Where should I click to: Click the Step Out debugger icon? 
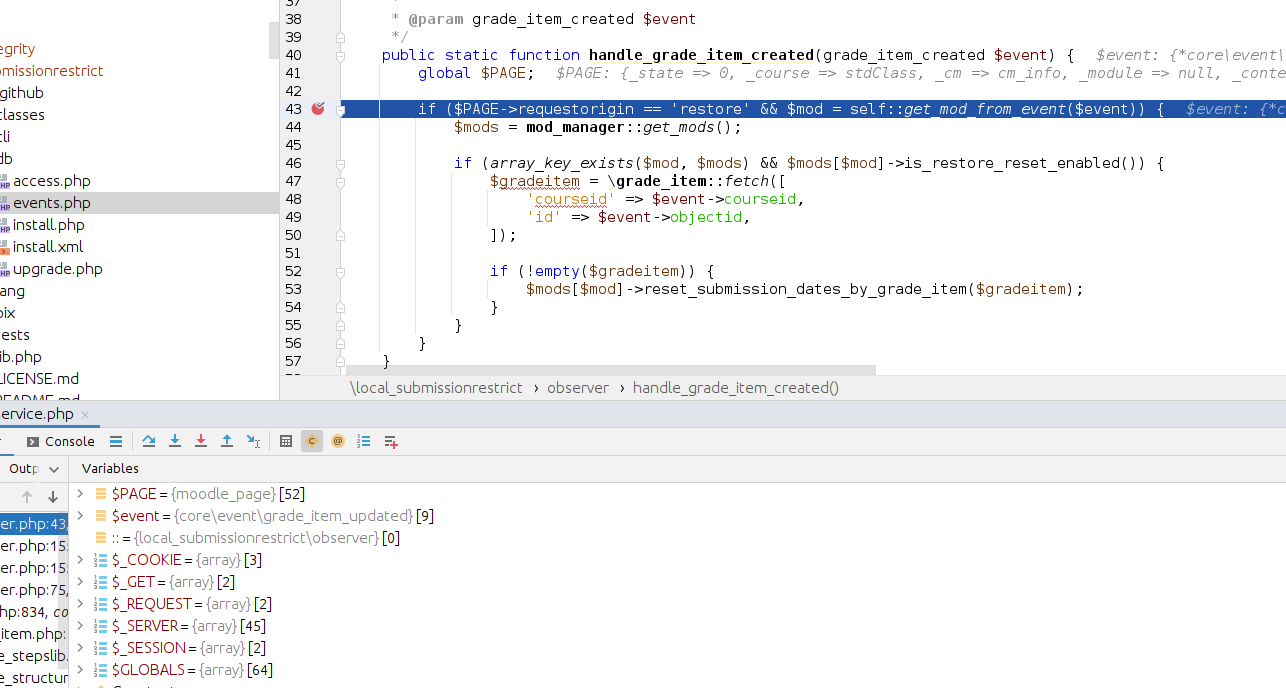coord(227,441)
